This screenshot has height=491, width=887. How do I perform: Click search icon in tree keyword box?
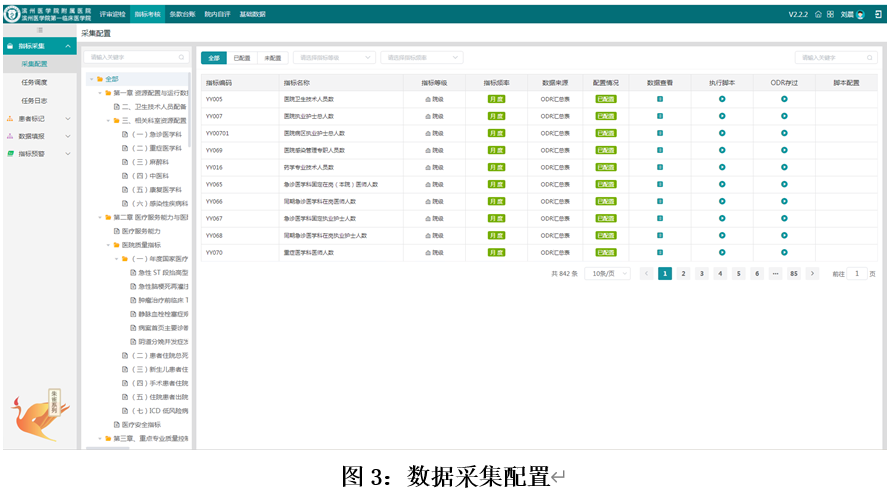[x=181, y=58]
